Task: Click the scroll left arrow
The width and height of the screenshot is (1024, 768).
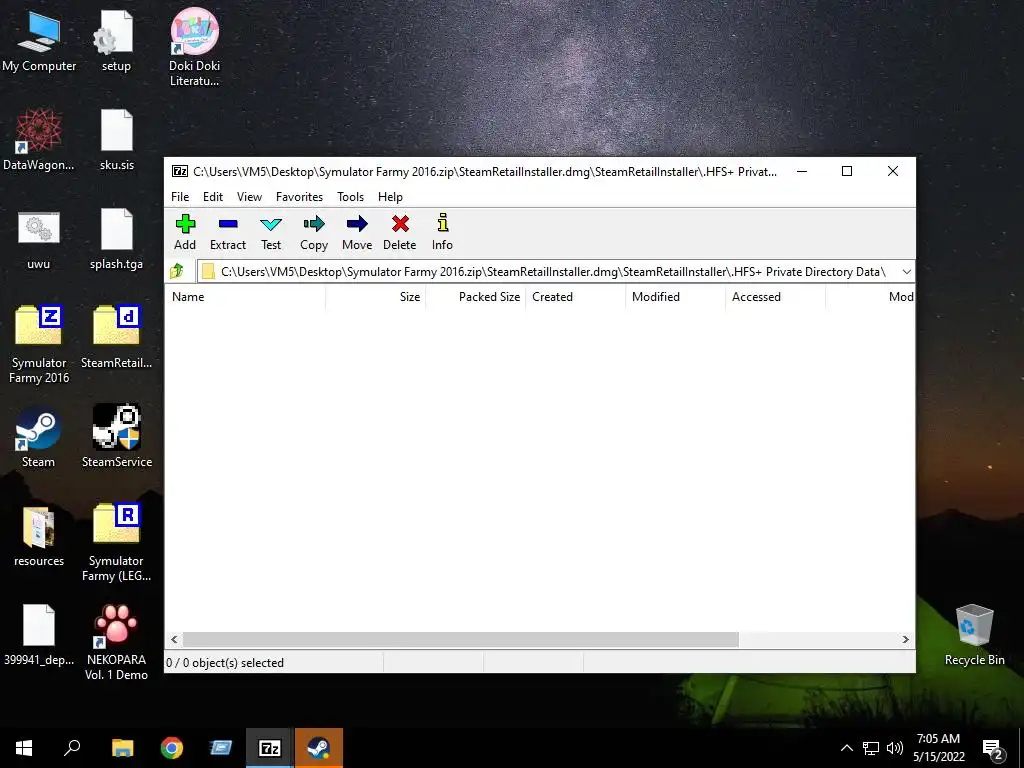Action: [x=174, y=639]
